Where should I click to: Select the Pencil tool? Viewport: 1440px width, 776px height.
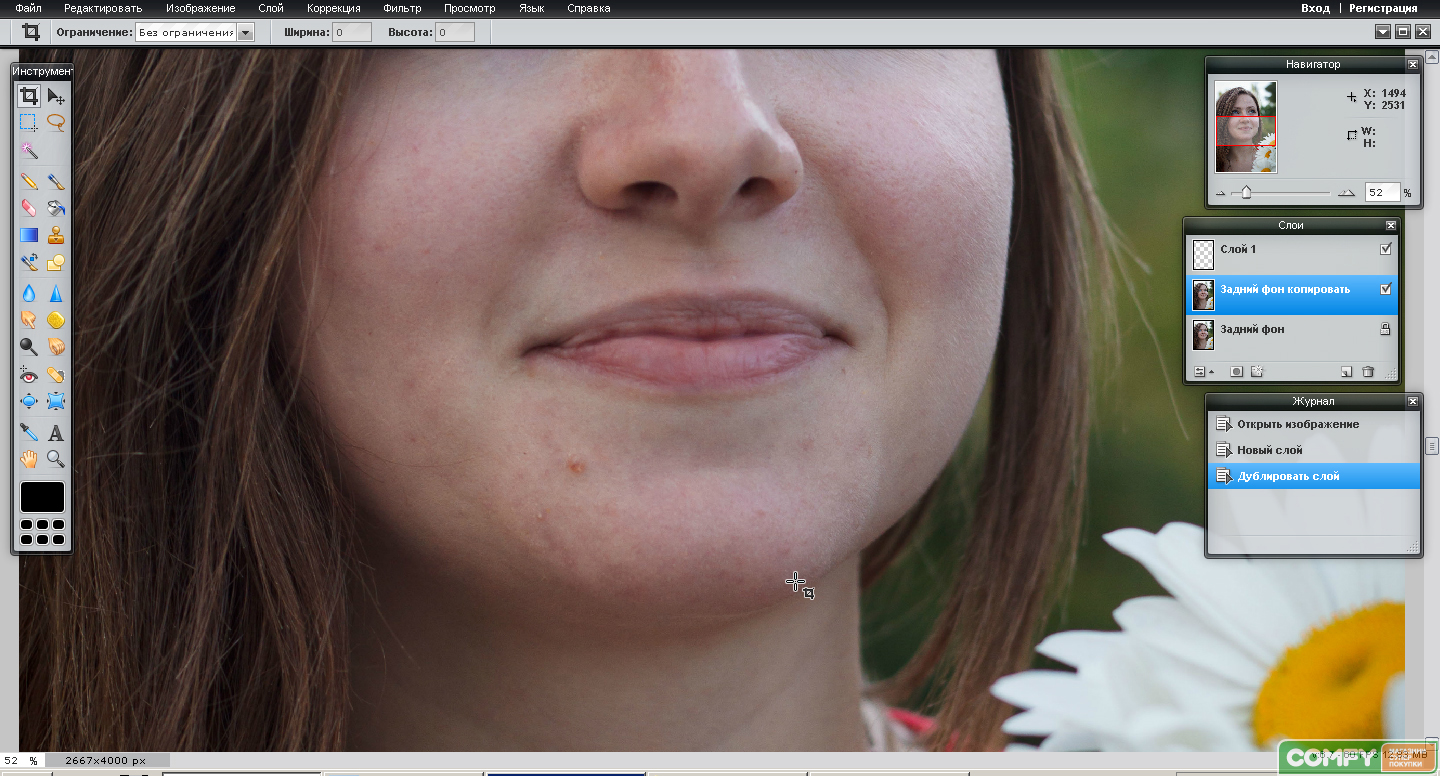29,182
